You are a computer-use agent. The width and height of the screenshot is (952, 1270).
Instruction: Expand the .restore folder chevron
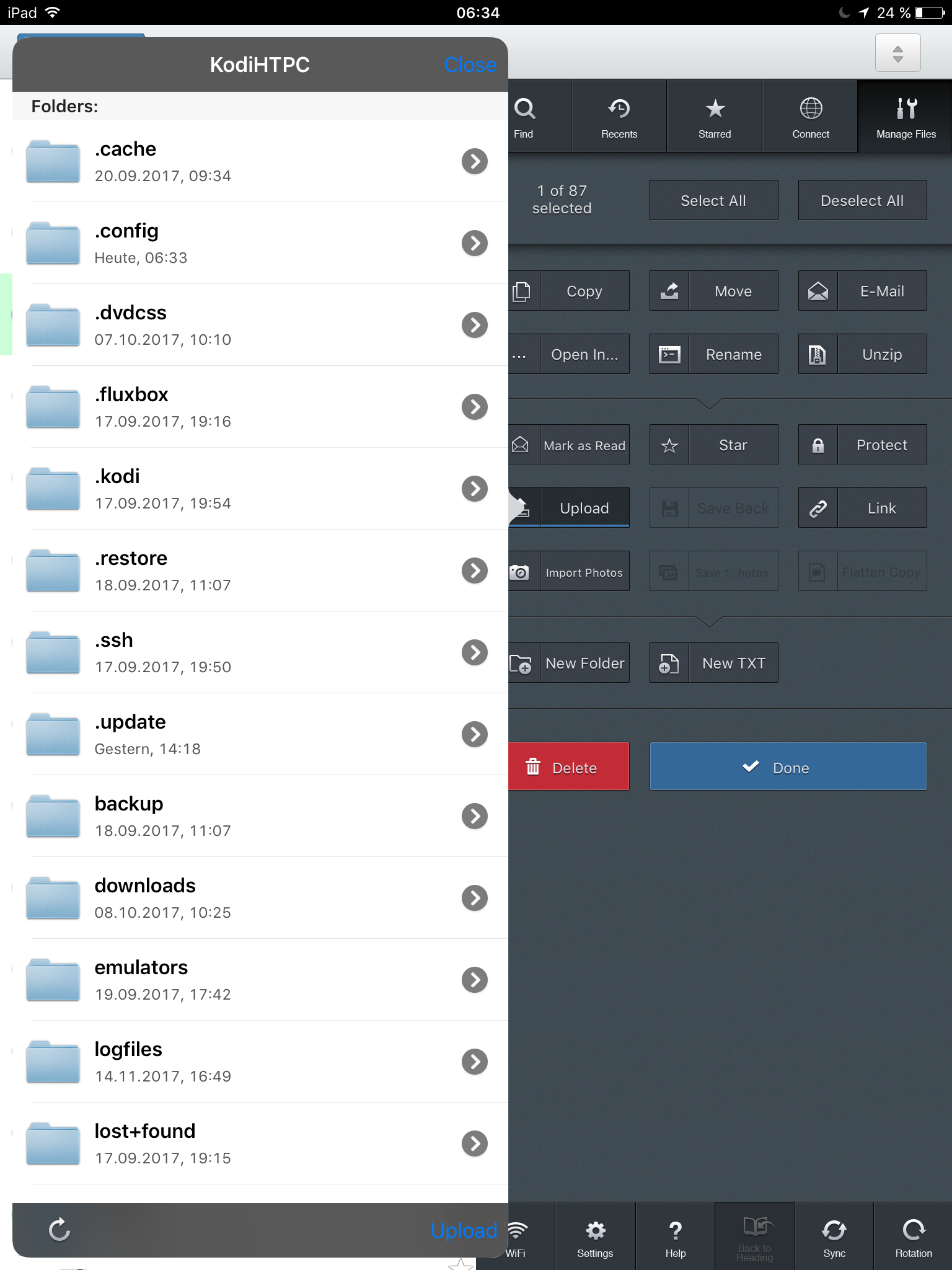point(475,571)
